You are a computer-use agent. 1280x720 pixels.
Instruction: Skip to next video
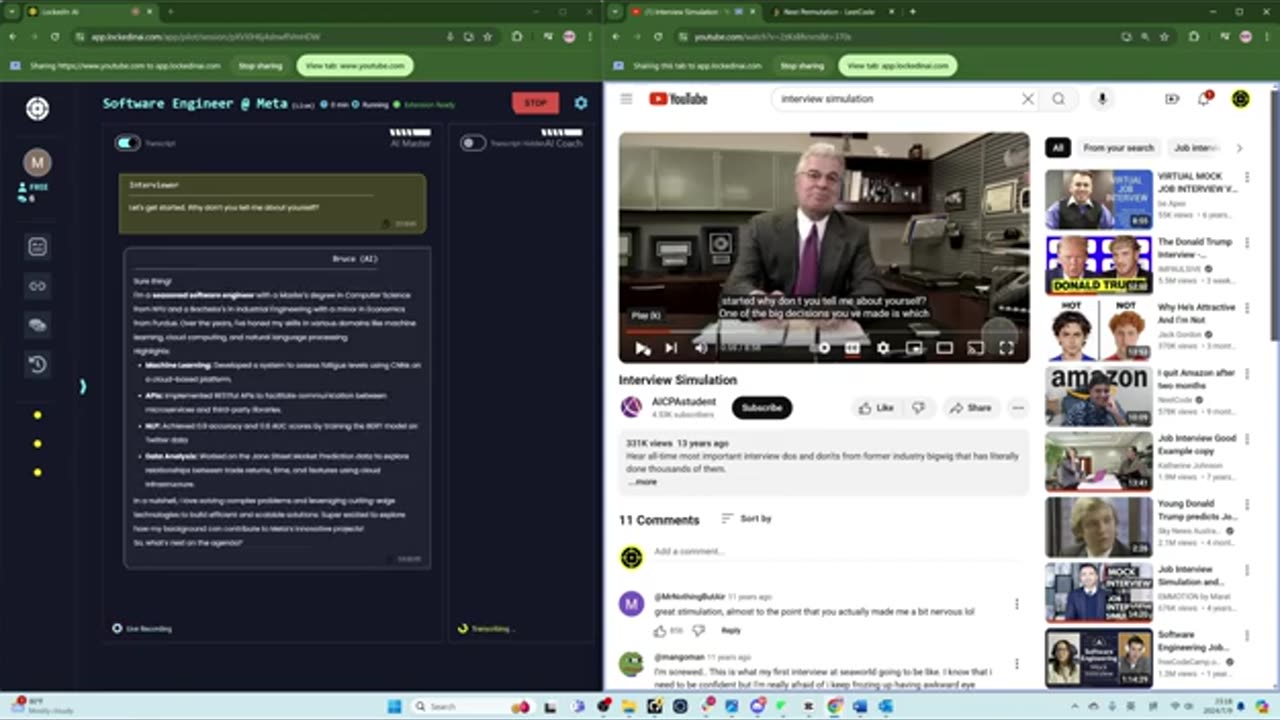coord(671,348)
